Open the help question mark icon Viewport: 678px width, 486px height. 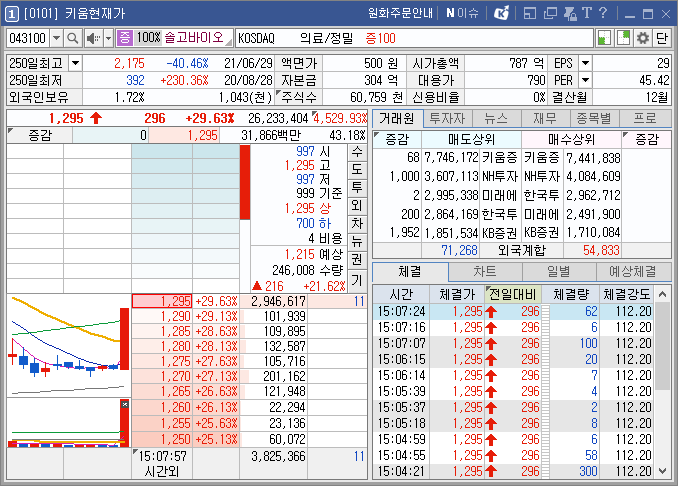pyautogui.click(x=603, y=13)
